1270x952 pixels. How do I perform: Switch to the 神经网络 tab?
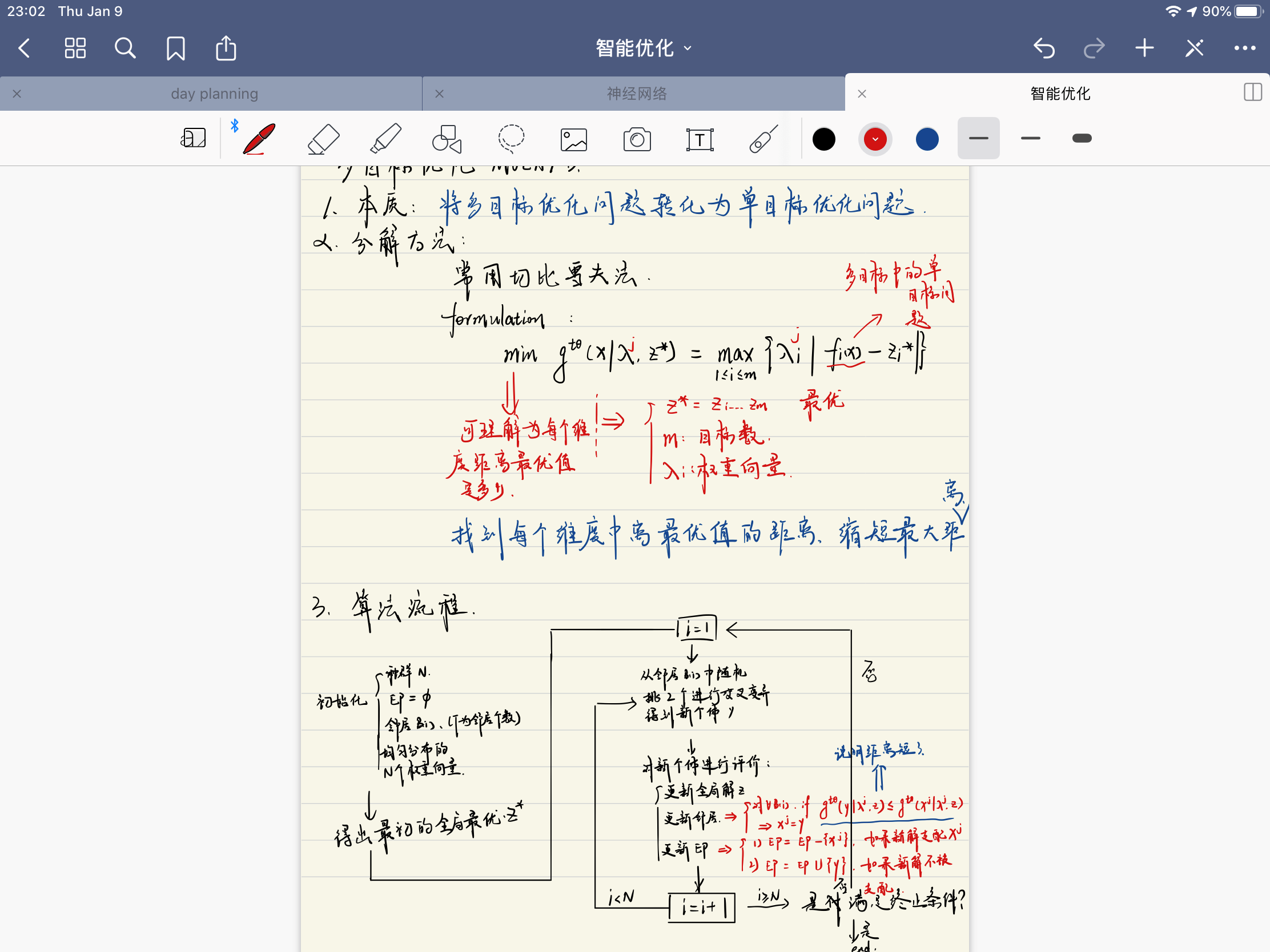635,94
